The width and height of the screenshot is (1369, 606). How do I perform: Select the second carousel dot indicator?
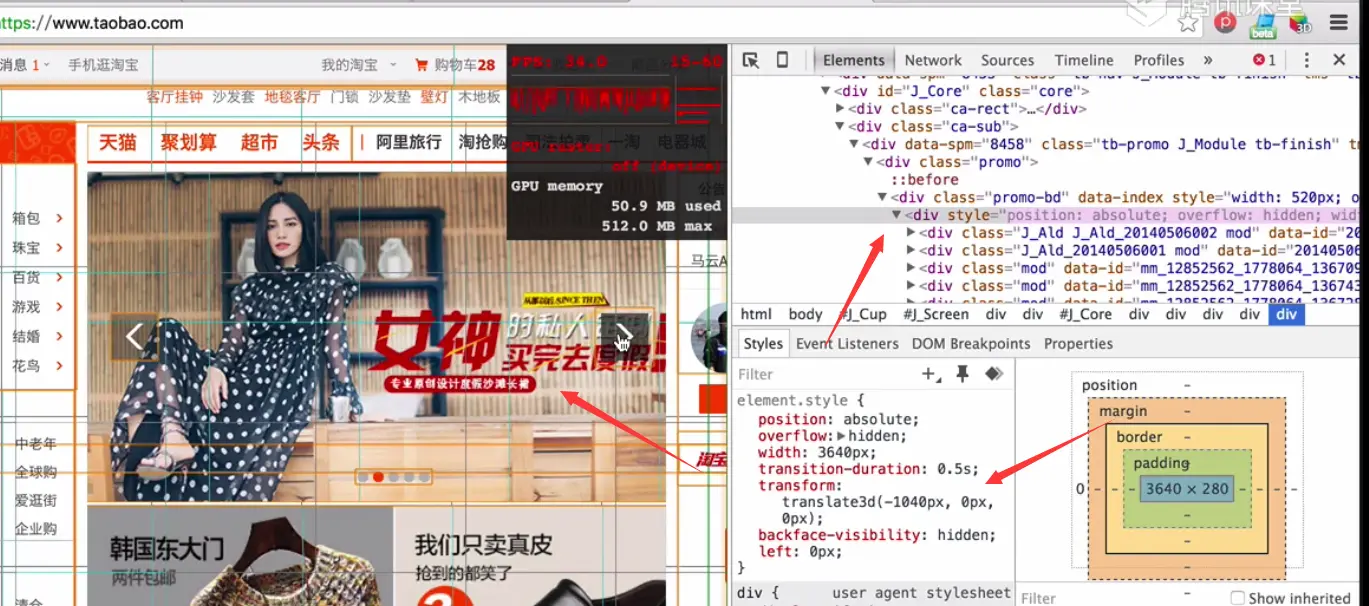coord(379,477)
